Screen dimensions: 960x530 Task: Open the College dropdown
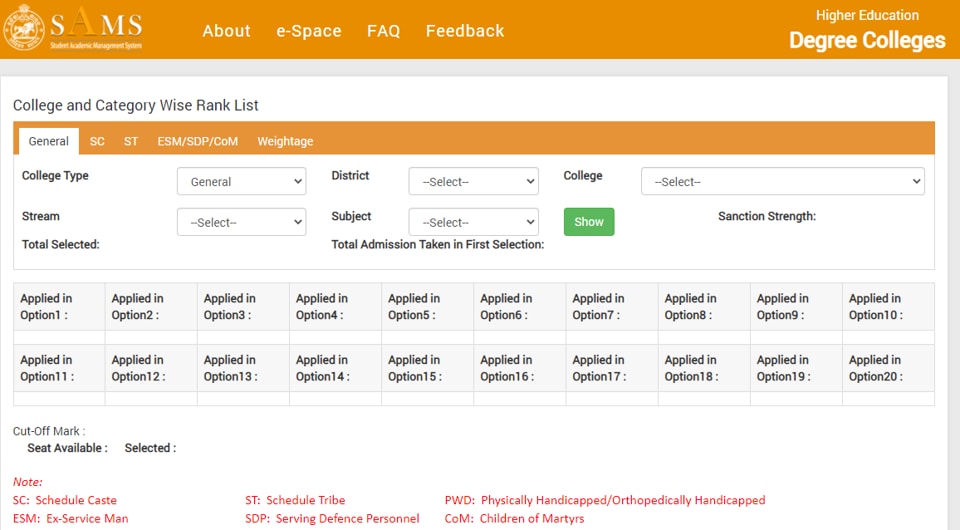pyautogui.click(x=782, y=182)
